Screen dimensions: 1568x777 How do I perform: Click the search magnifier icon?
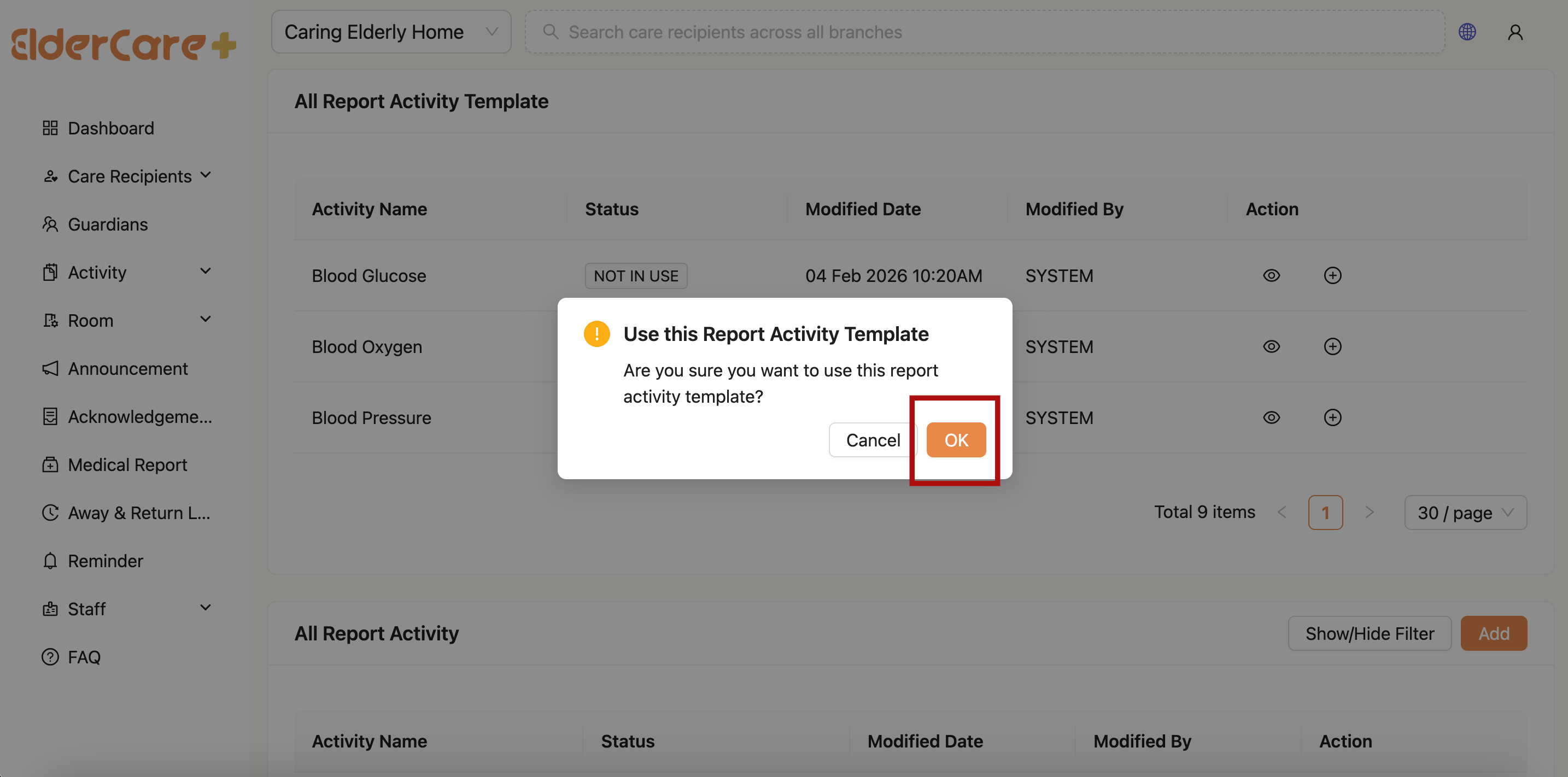(550, 32)
